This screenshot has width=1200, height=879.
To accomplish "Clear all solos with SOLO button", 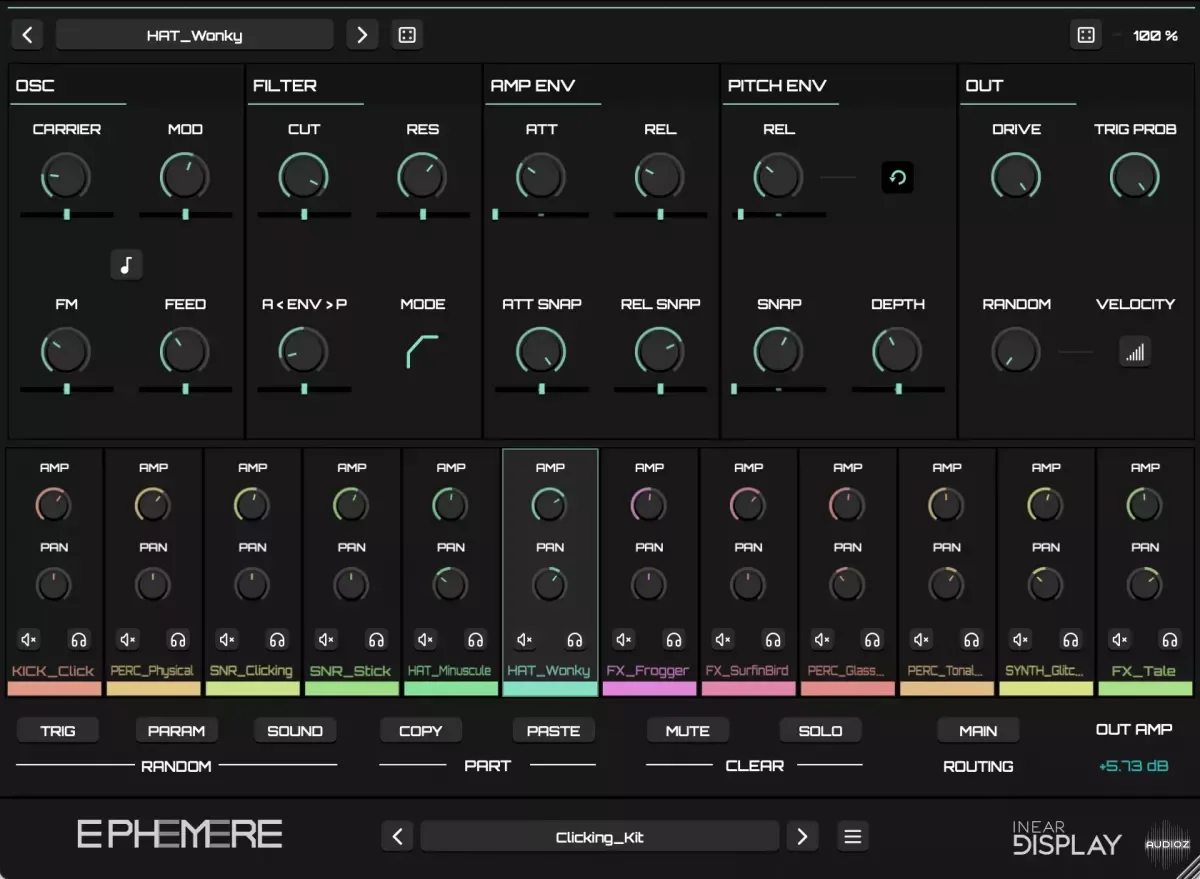I will [x=820, y=731].
